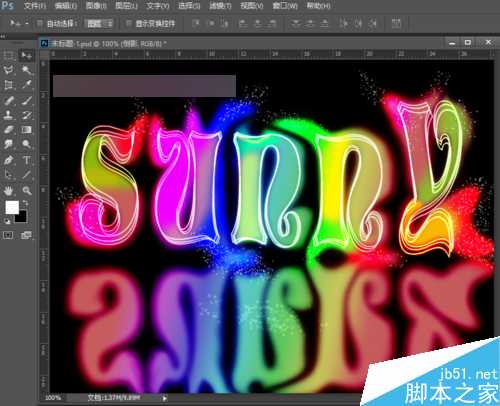Select the Lasso tool
Viewport: 500px width, 406px height.
(x=9, y=70)
